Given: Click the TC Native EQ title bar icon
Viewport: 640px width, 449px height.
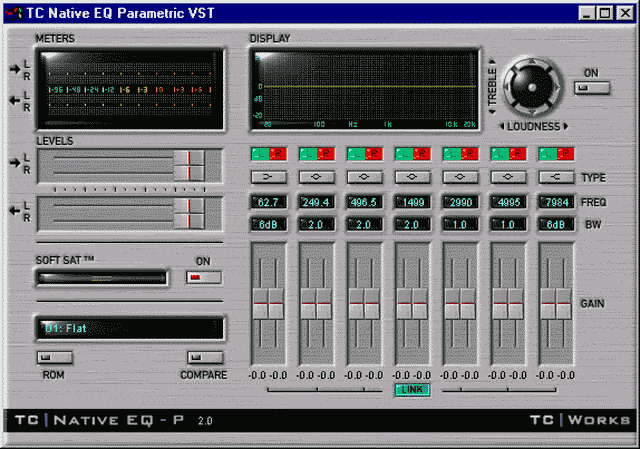Looking at the screenshot, I should click(x=14, y=13).
